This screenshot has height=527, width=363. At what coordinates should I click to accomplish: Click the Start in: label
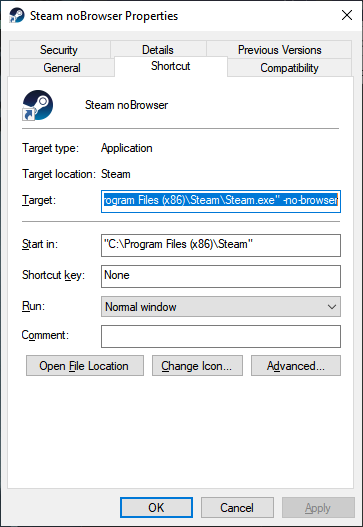point(40,244)
